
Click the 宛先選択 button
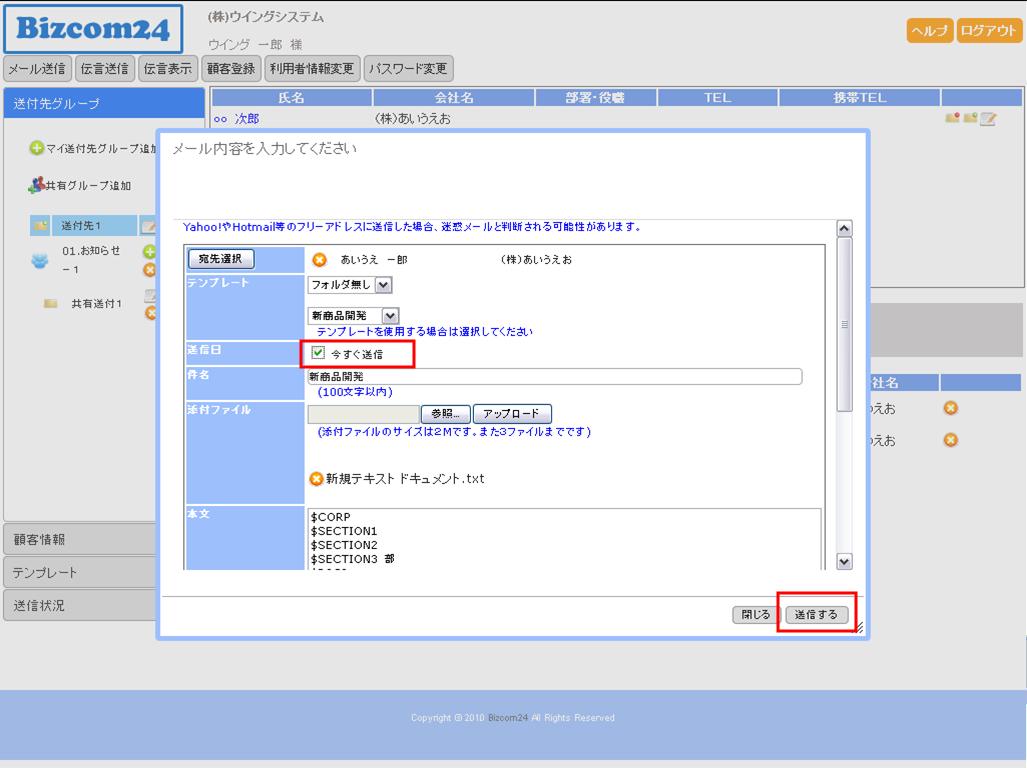coord(221,259)
